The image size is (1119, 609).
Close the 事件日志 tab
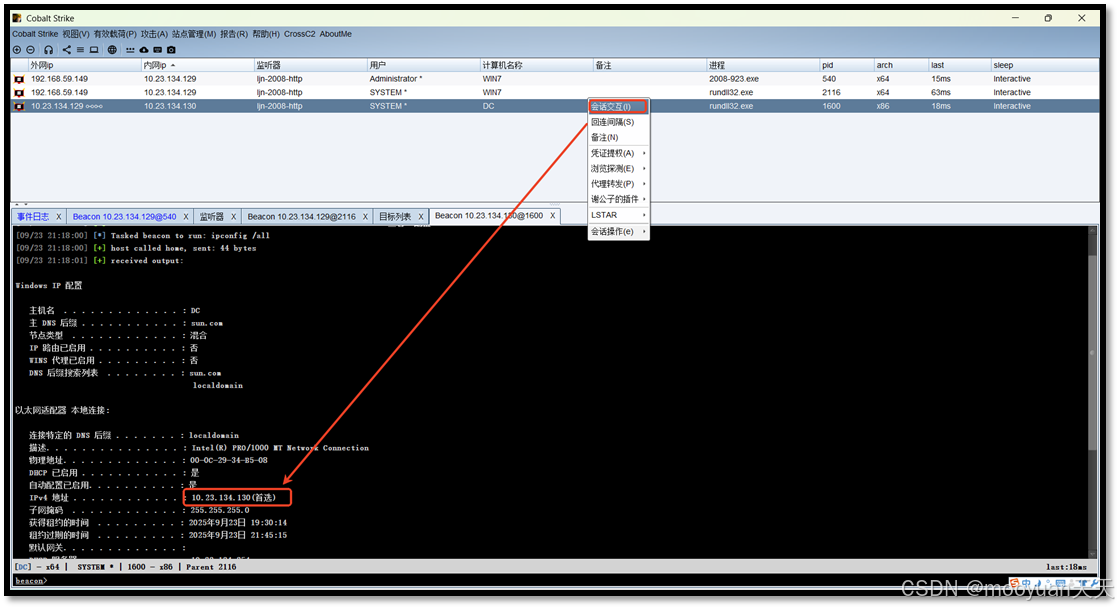point(59,217)
